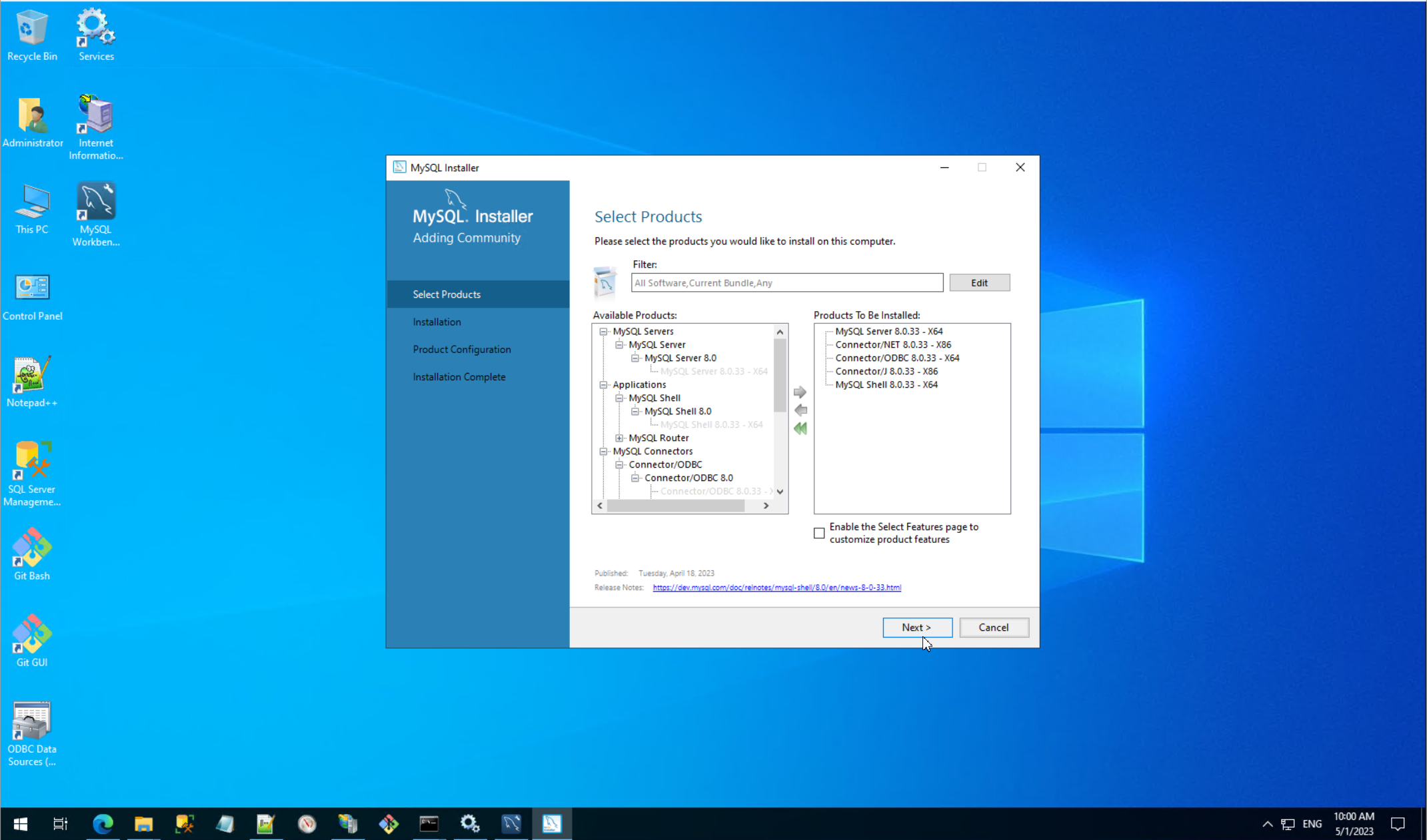This screenshot has width=1427, height=840.
Task: Select Installation step in sidebar
Action: pyautogui.click(x=437, y=322)
